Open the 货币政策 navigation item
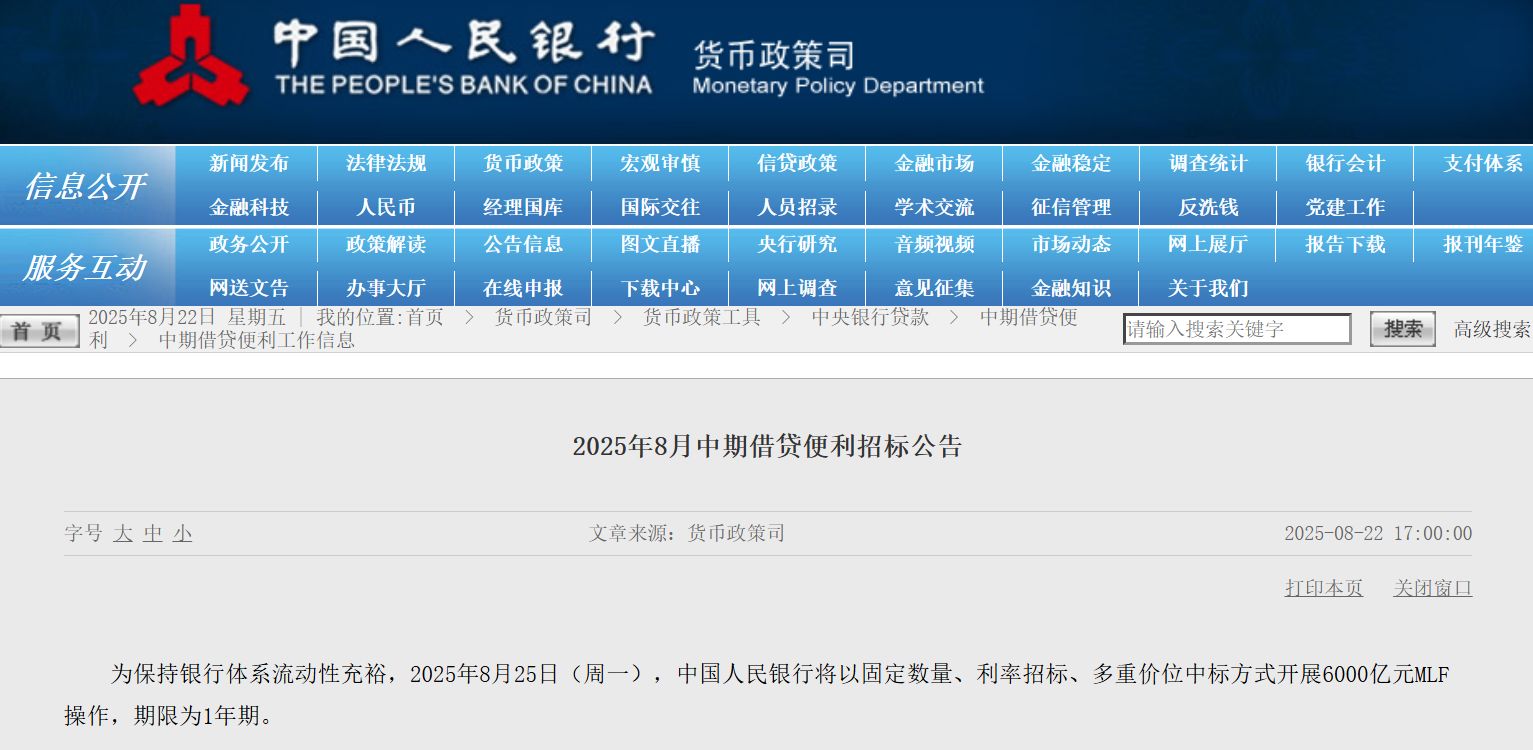This screenshot has height=750, width=1533. click(x=523, y=164)
